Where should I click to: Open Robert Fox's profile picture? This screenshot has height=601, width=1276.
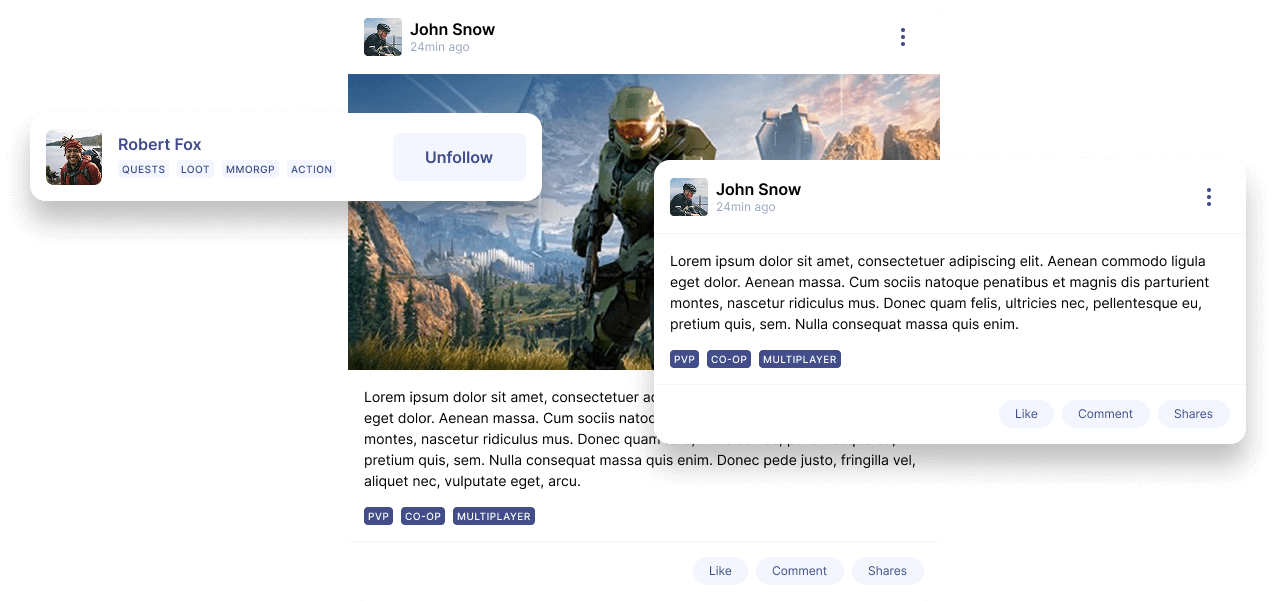click(x=74, y=157)
